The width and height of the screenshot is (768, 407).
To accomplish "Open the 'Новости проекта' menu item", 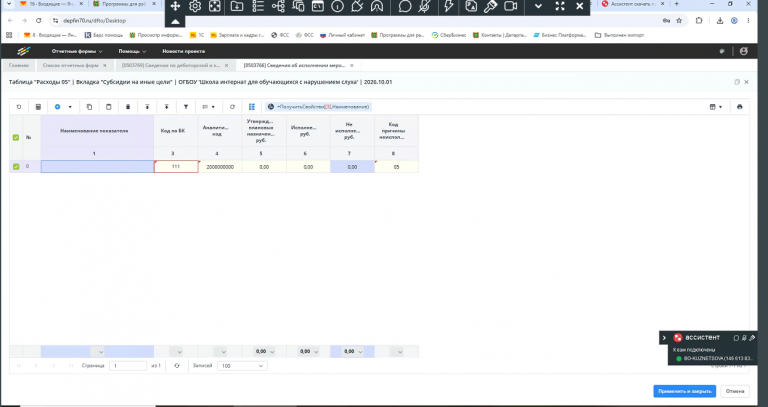I will (x=183, y=51).
